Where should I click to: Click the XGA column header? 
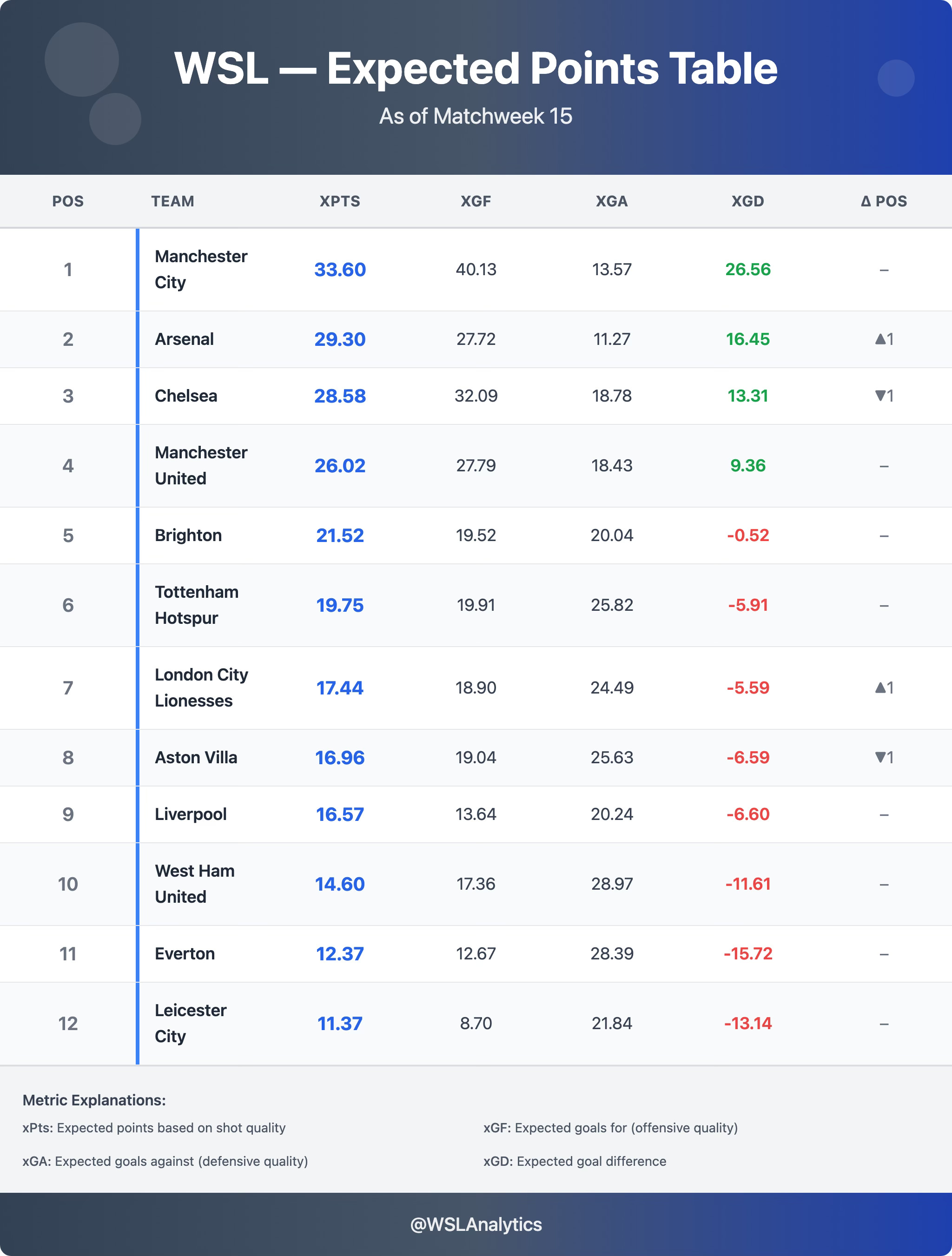(611, 201)
